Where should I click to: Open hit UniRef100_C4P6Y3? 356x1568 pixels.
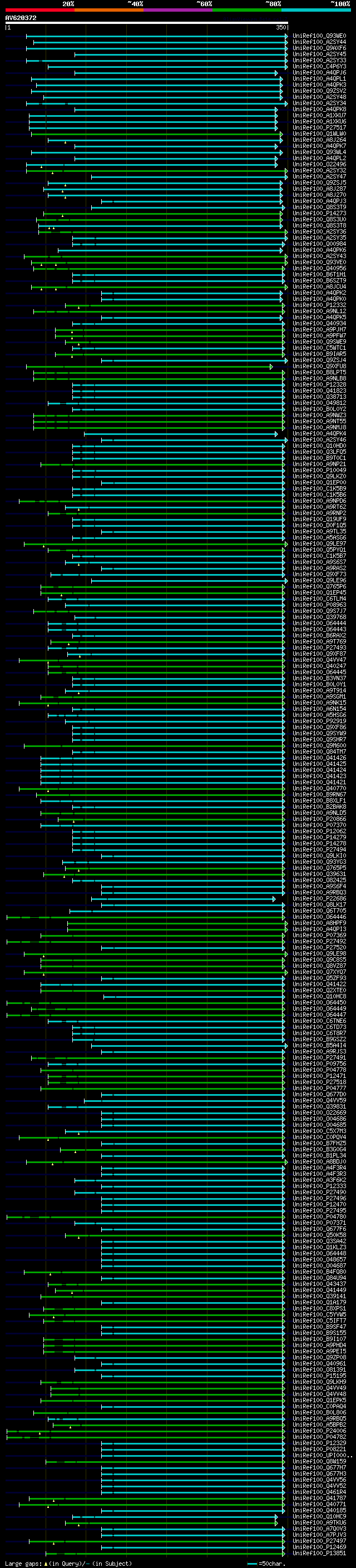(319, 66)
